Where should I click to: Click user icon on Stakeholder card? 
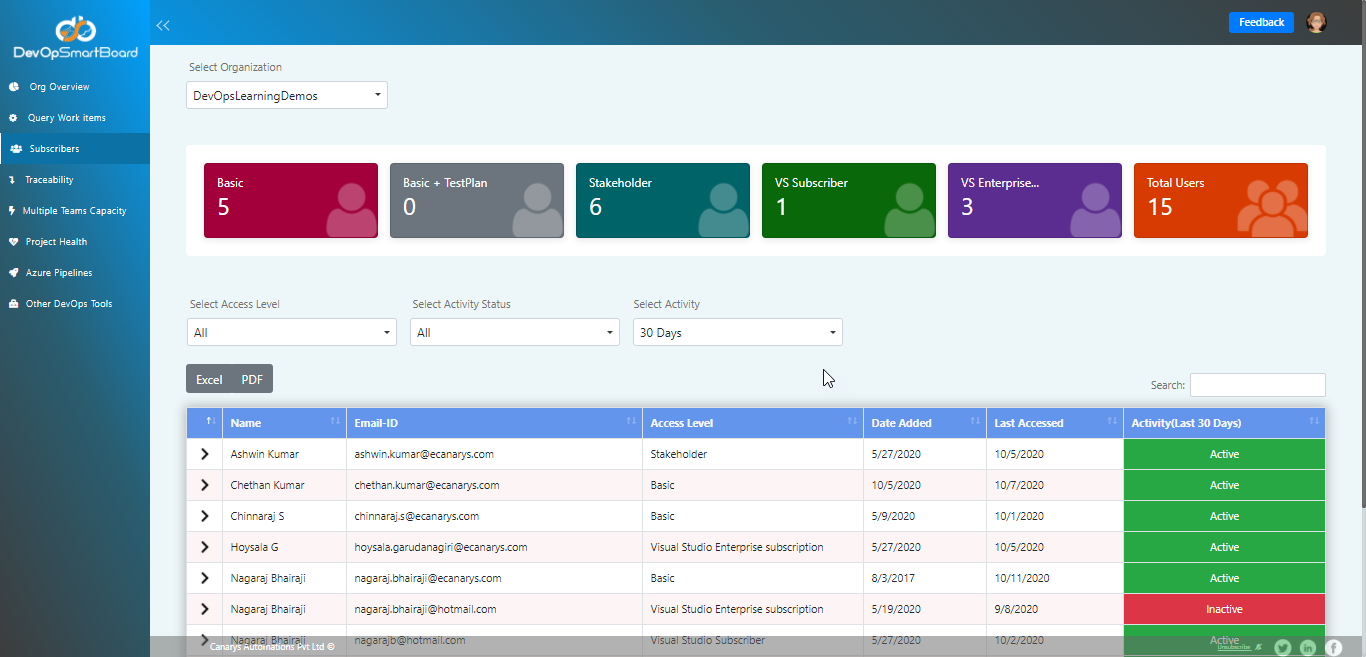coord(723,210)
